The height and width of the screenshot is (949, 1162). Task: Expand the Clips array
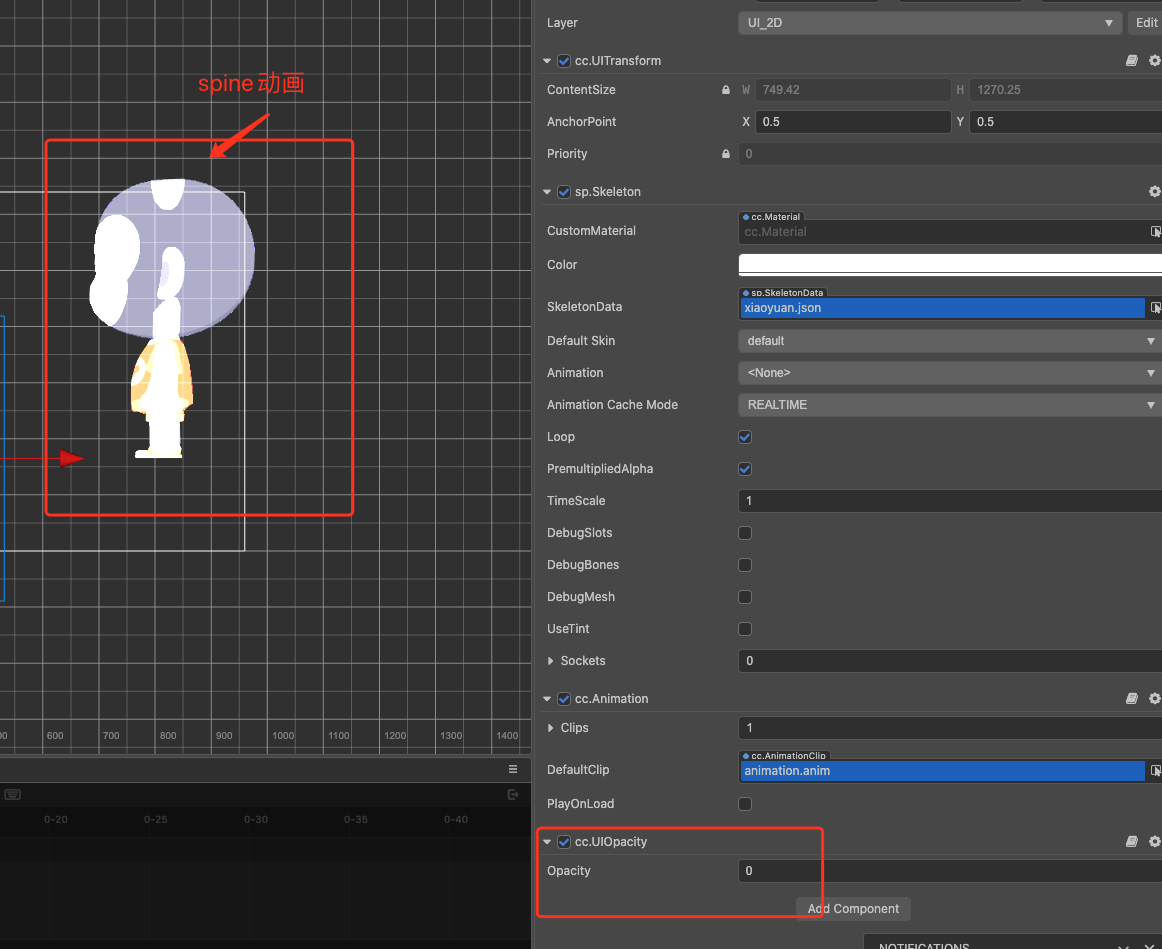pyautogui.click(x=551, y=728)
